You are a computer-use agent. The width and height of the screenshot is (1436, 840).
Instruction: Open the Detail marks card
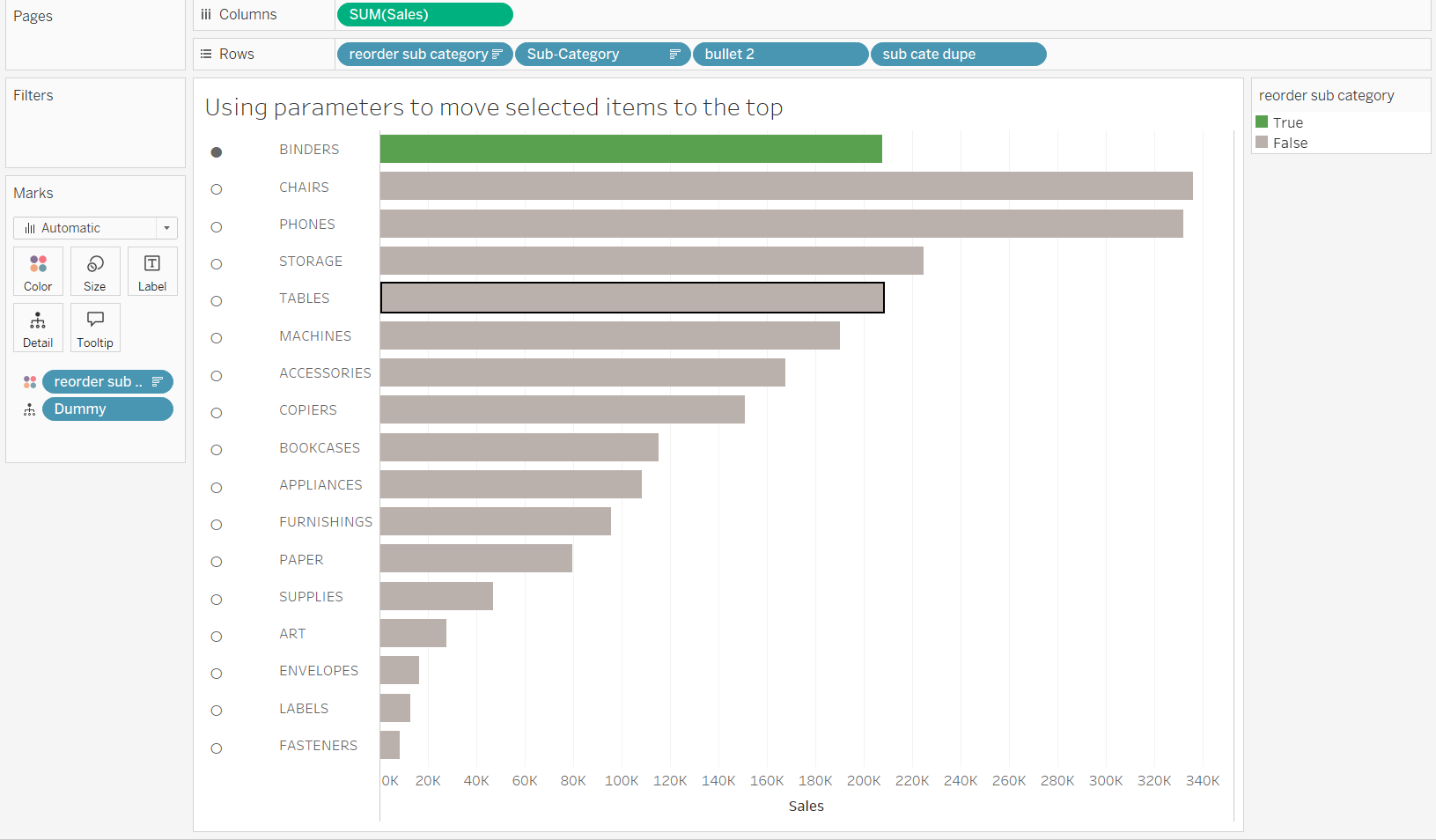point(38,328)
